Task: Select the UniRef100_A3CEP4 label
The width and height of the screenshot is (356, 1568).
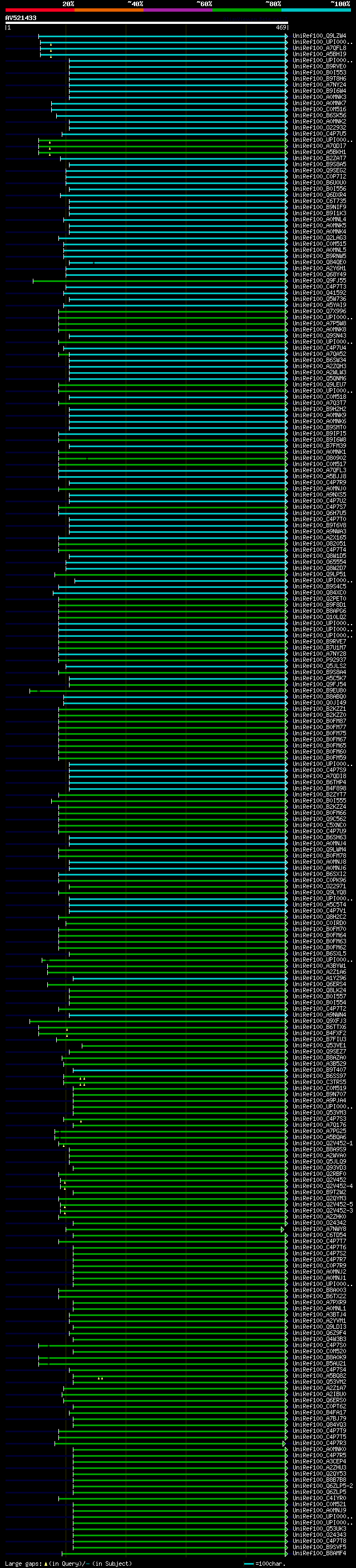Action: (x=319, y=1461)
